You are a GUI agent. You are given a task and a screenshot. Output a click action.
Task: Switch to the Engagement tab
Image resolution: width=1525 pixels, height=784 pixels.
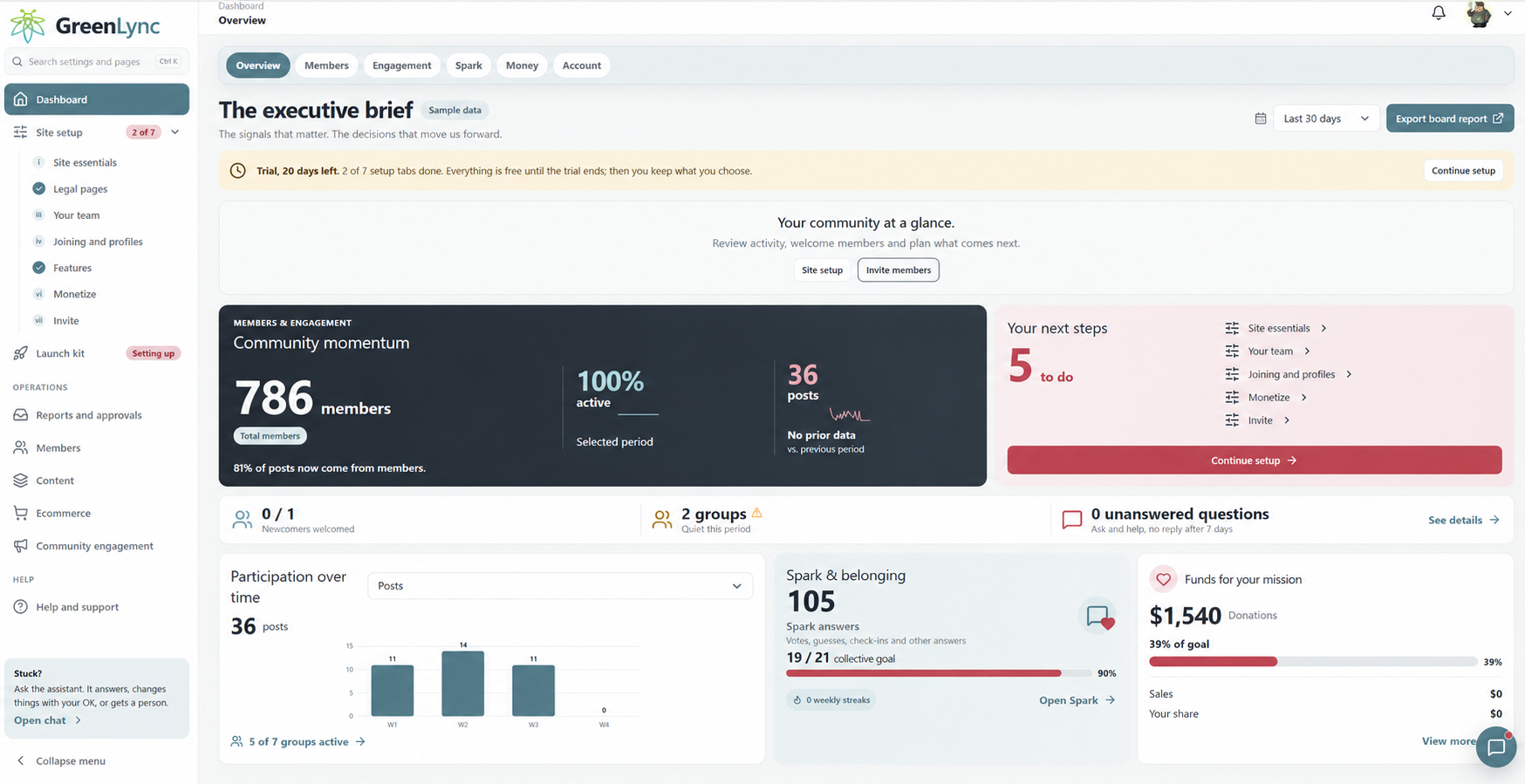click(x=401, y=65)
